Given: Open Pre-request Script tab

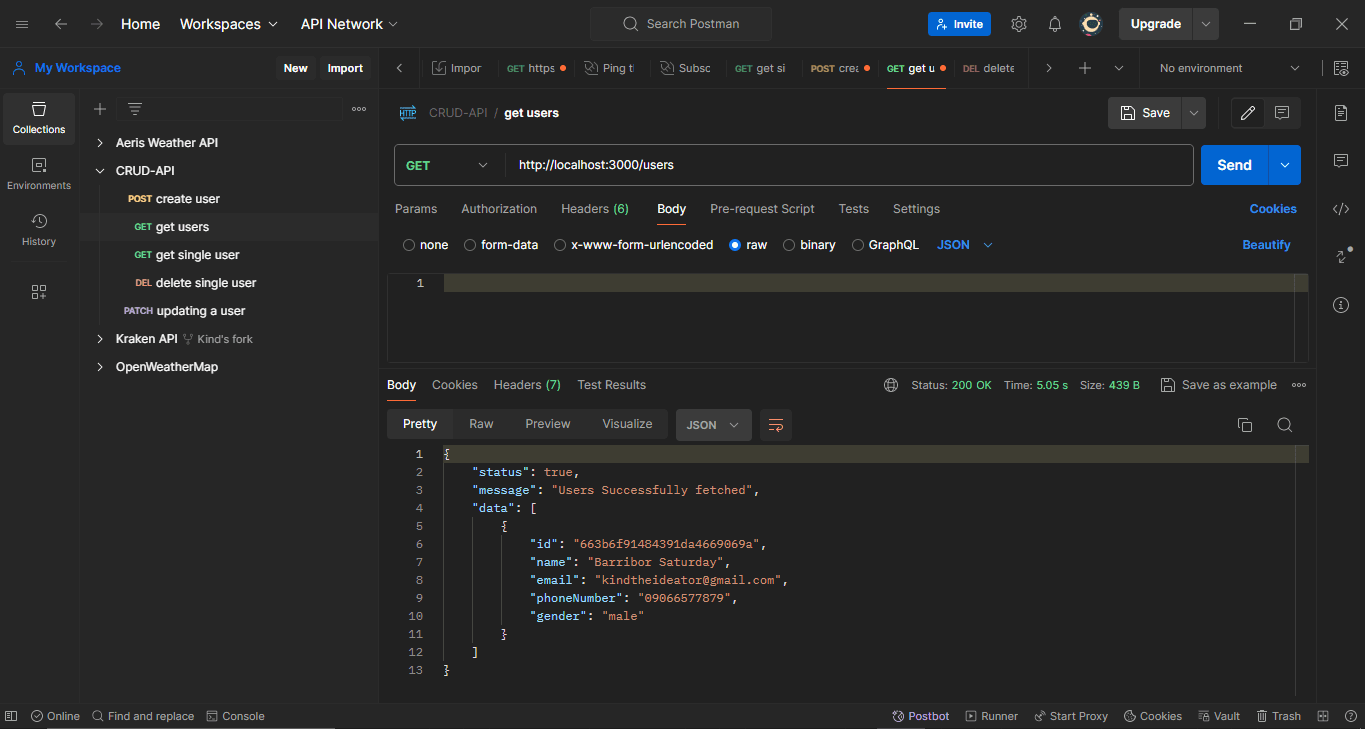Looking at the screenshot, I should click(762, 209).
